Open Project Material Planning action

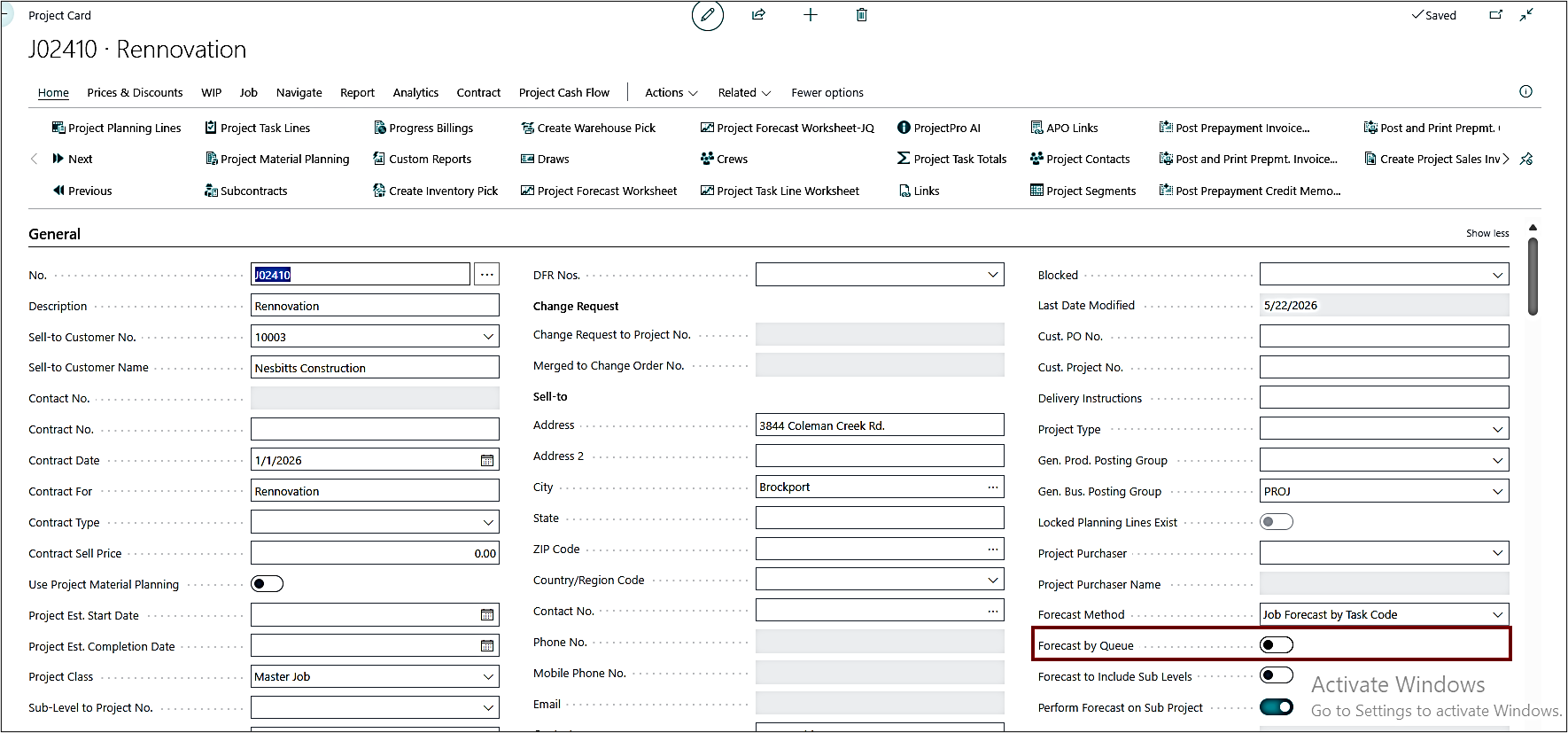coord(276,159)
